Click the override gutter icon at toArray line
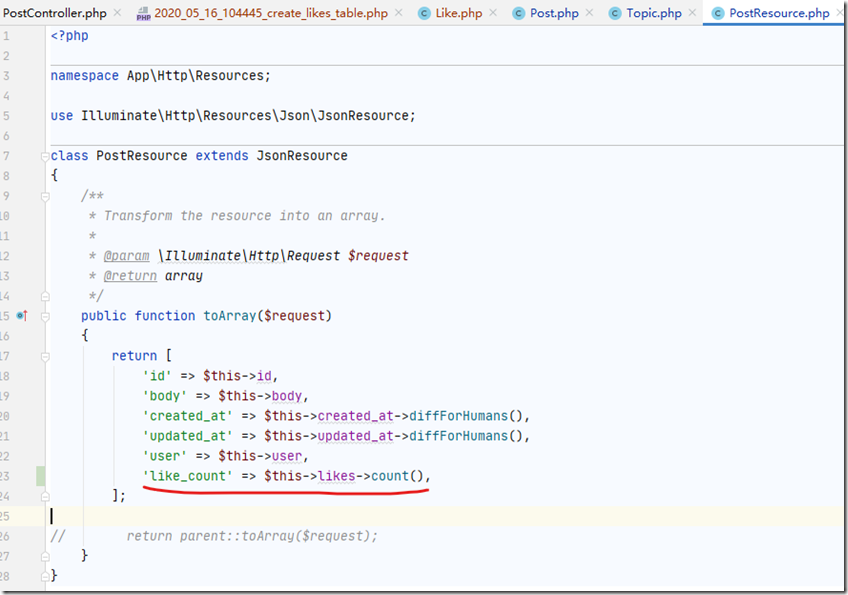Screen dimensions: 848x595 coord(22,315)
